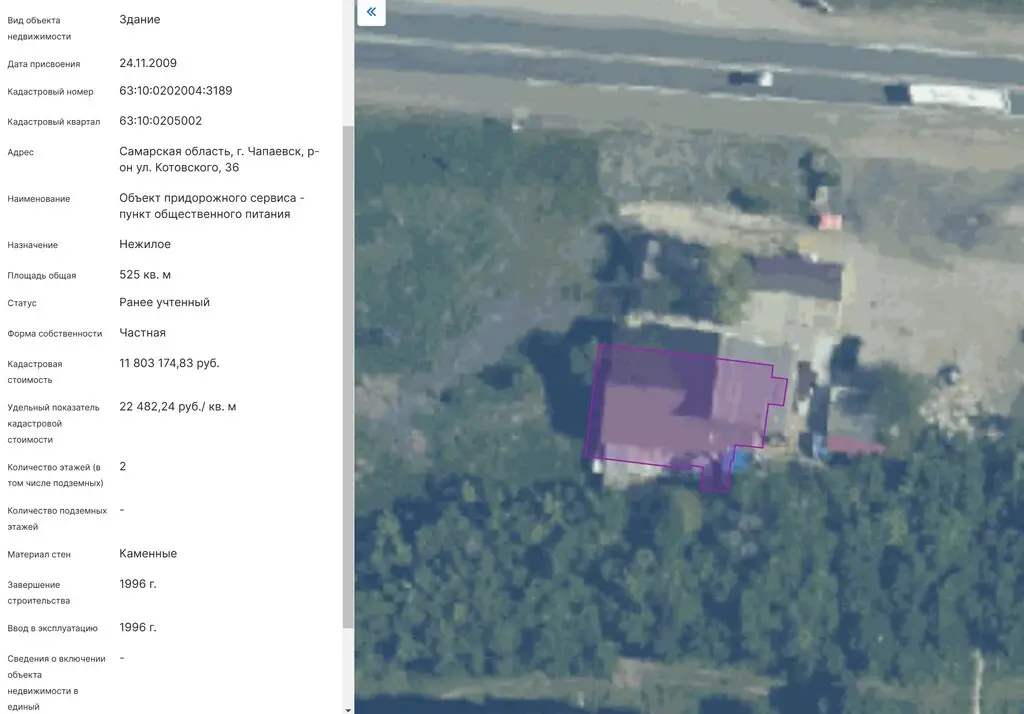Click the value Здание
This screenshot has height=714, width=1024.
coord(140,20)
